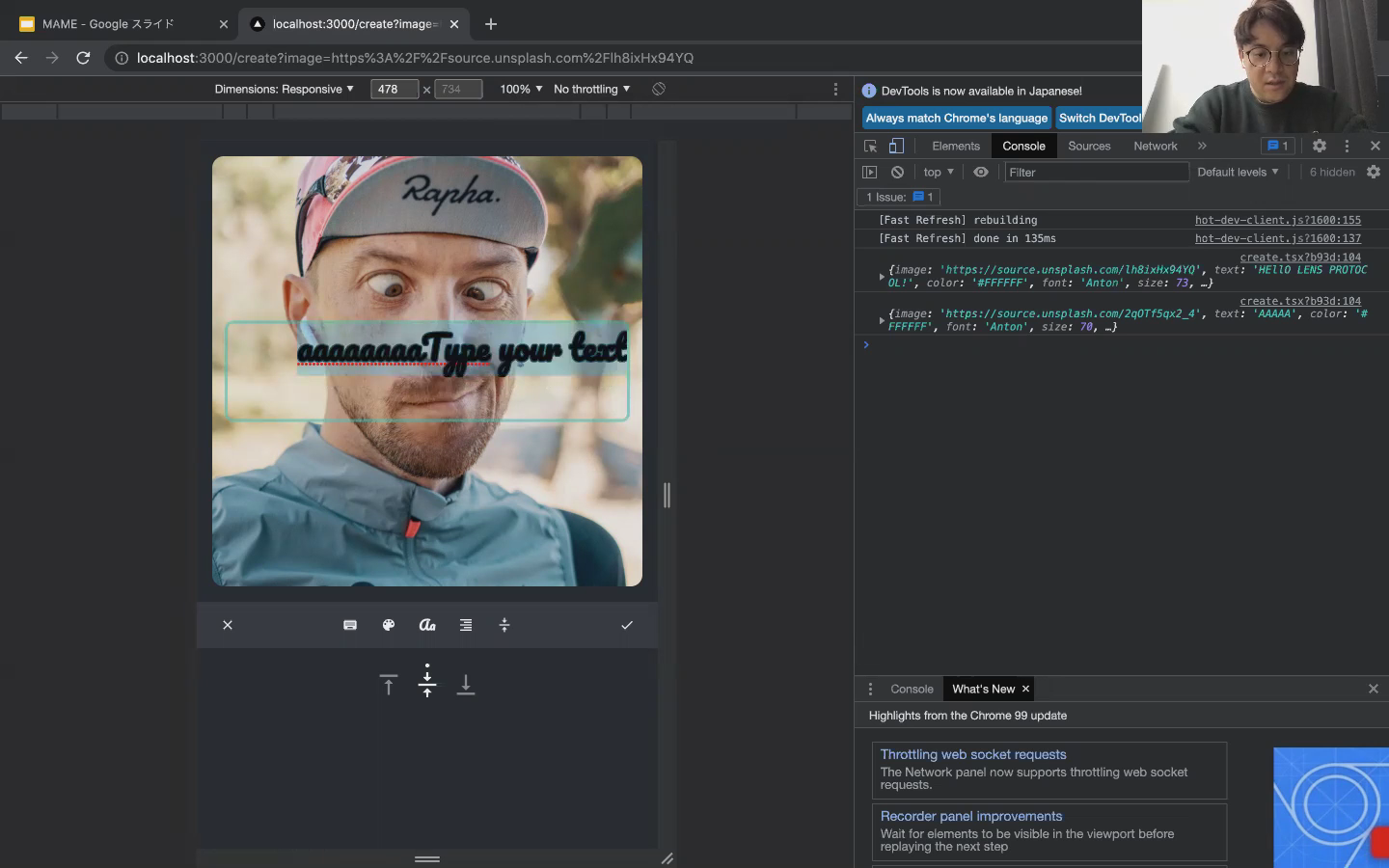
Task: Open hot-dev-client.js?1600:137 source link
Action: [x=1278, y=238]
